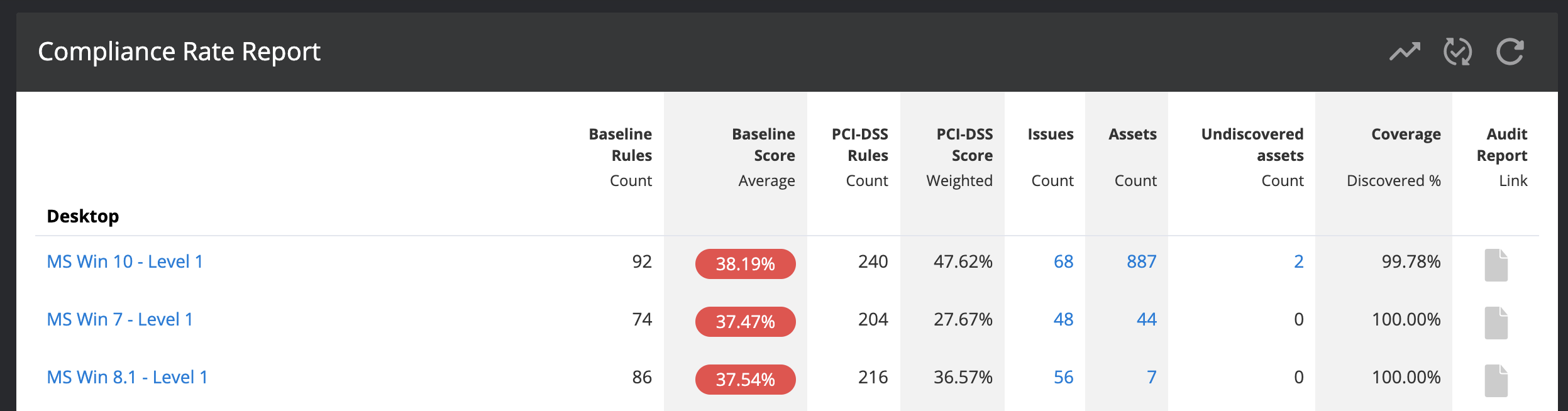Open MS Win 8.1 - Level 1 link
Screen dimensions: 1568x411
(x=128, y=377)
